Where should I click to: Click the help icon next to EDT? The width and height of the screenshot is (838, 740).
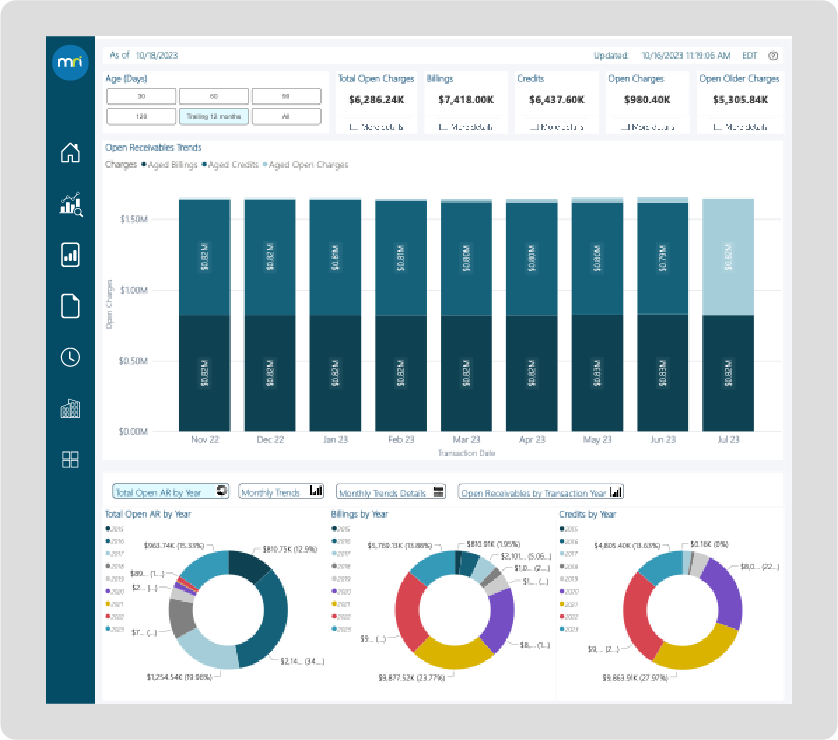click(772, 56)
